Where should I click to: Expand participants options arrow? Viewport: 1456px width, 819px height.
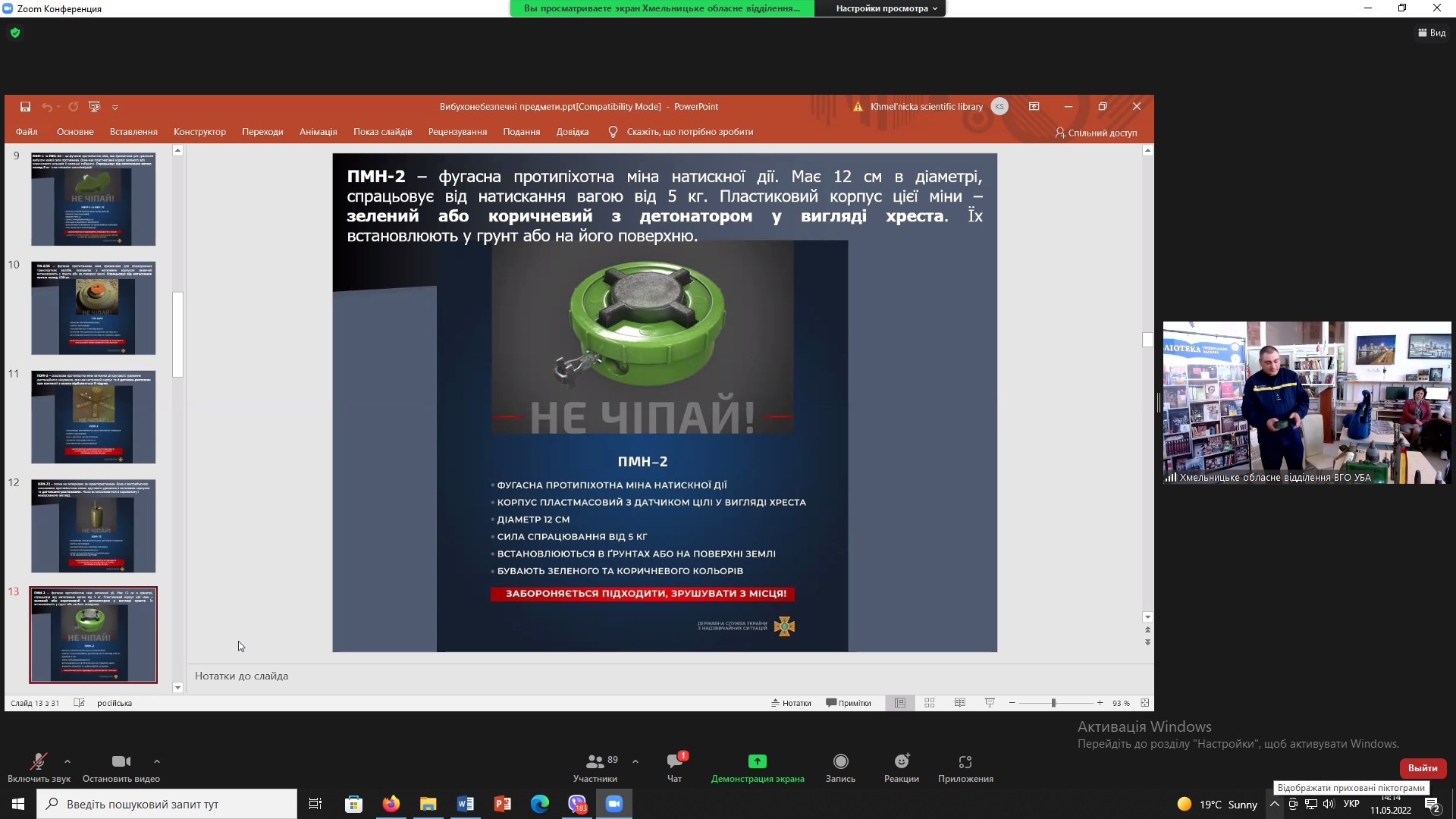[635, 761]
